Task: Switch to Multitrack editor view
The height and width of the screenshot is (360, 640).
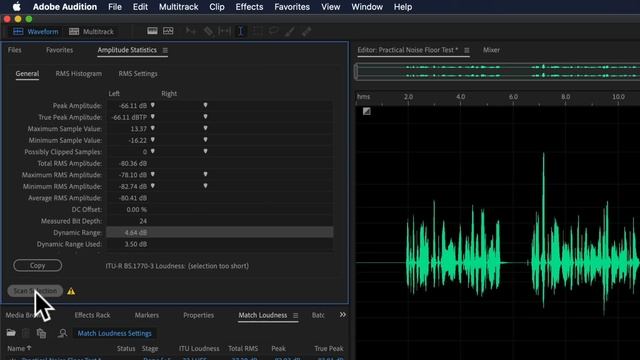Action: tap(91, 31)
